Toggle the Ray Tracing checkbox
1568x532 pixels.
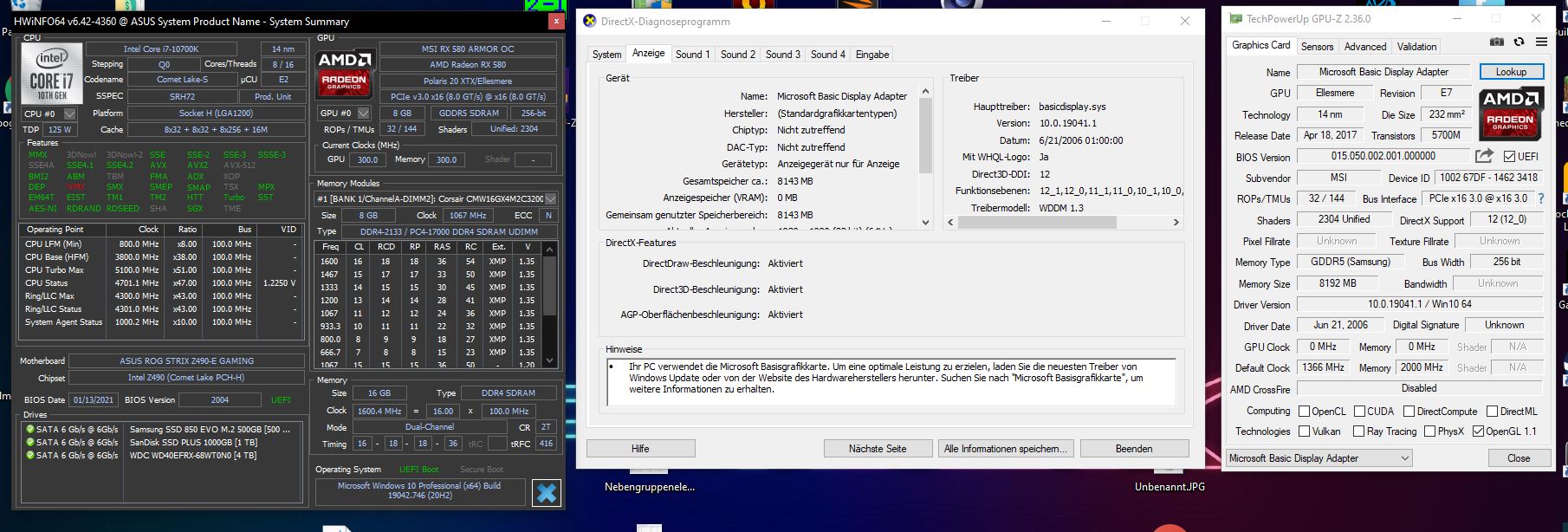pyautogui.click(x=1359, y=431)
